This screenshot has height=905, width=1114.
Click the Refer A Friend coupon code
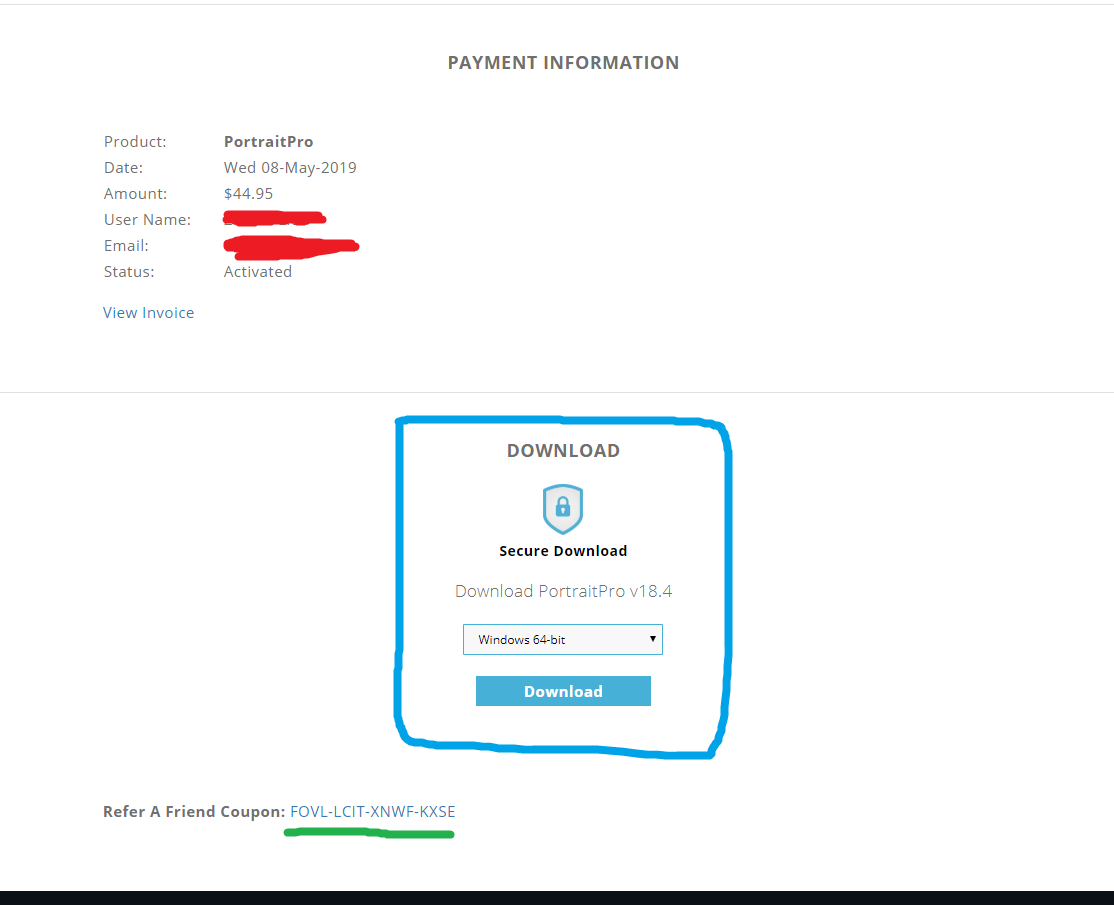373,811
